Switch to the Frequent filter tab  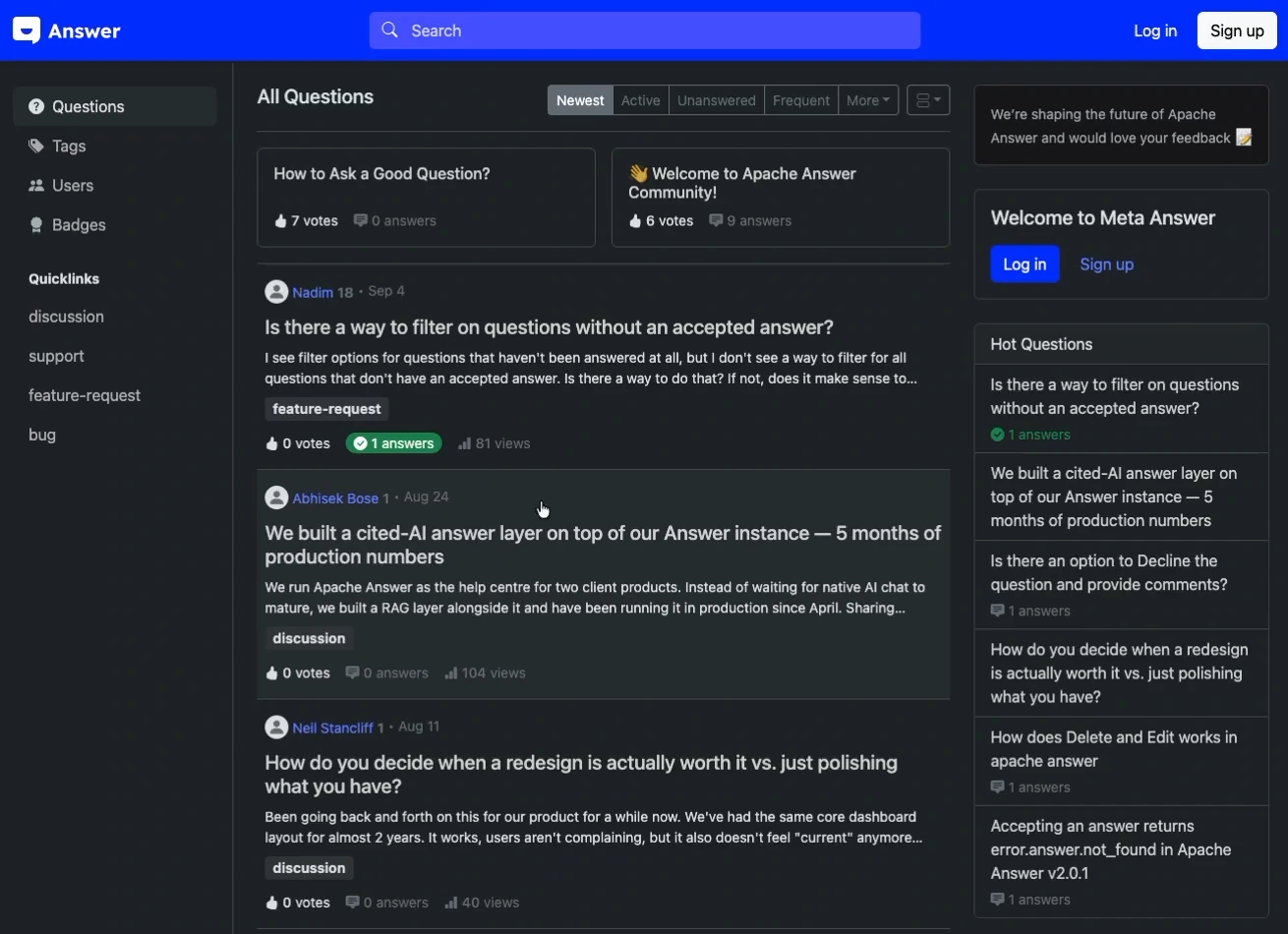click(x=800, y=100)
